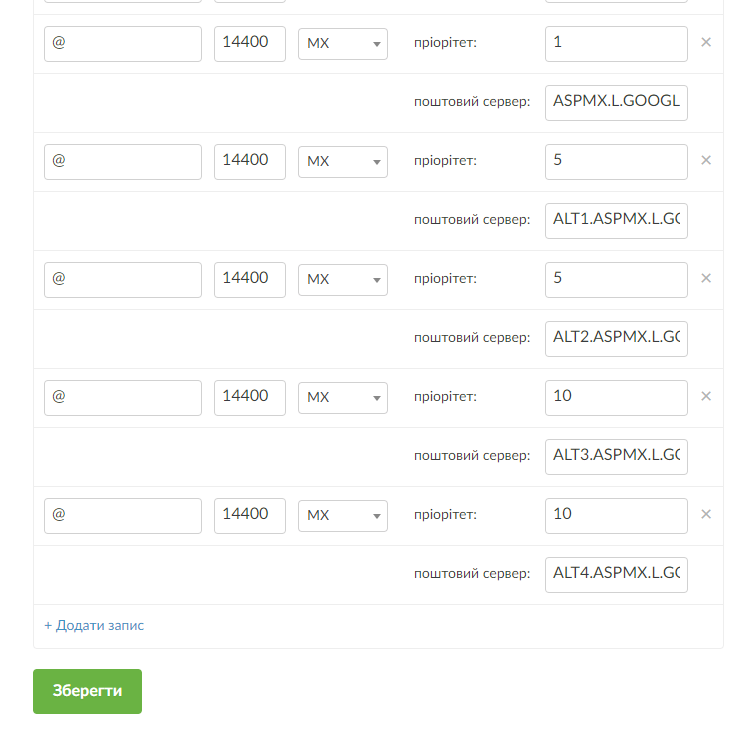This screenshot has height=750, width=730.
Task: Click the ALT1.ASPMX mail server field
Action: pyautogui.click(x=616, y=220)
